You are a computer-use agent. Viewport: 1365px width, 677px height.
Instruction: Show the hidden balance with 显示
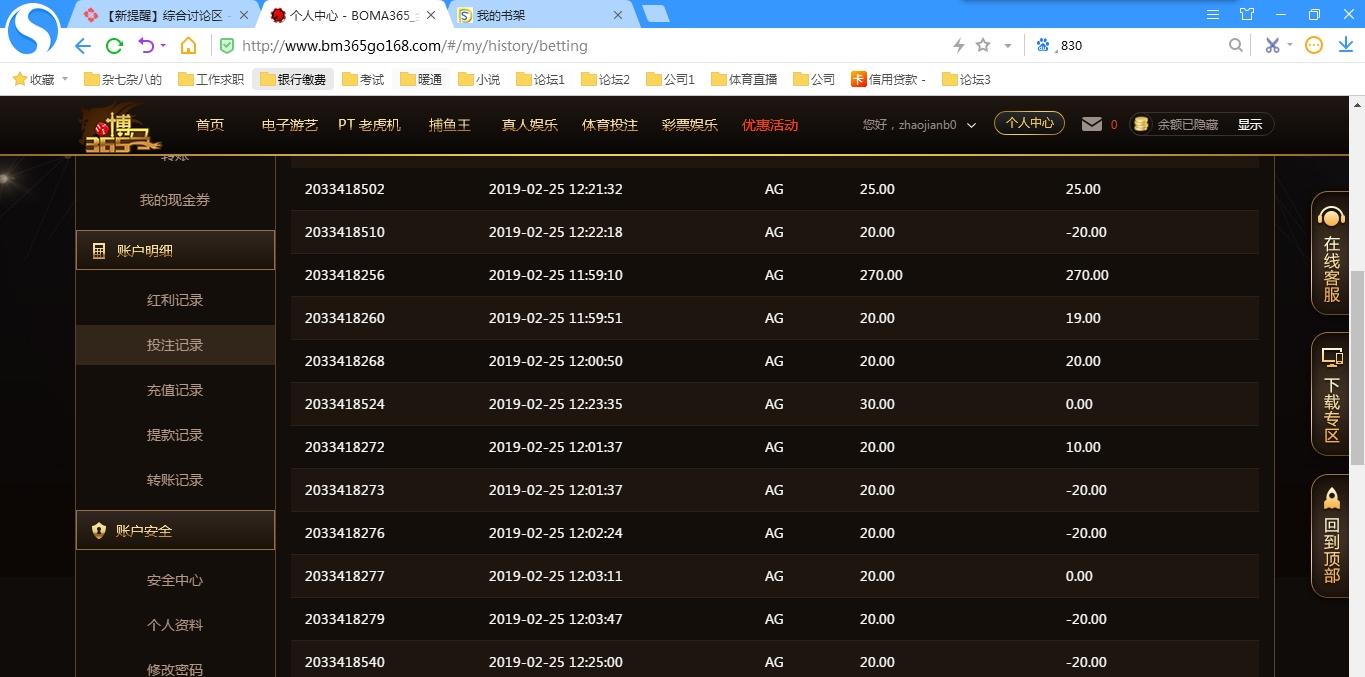[x=1249, y=125]
